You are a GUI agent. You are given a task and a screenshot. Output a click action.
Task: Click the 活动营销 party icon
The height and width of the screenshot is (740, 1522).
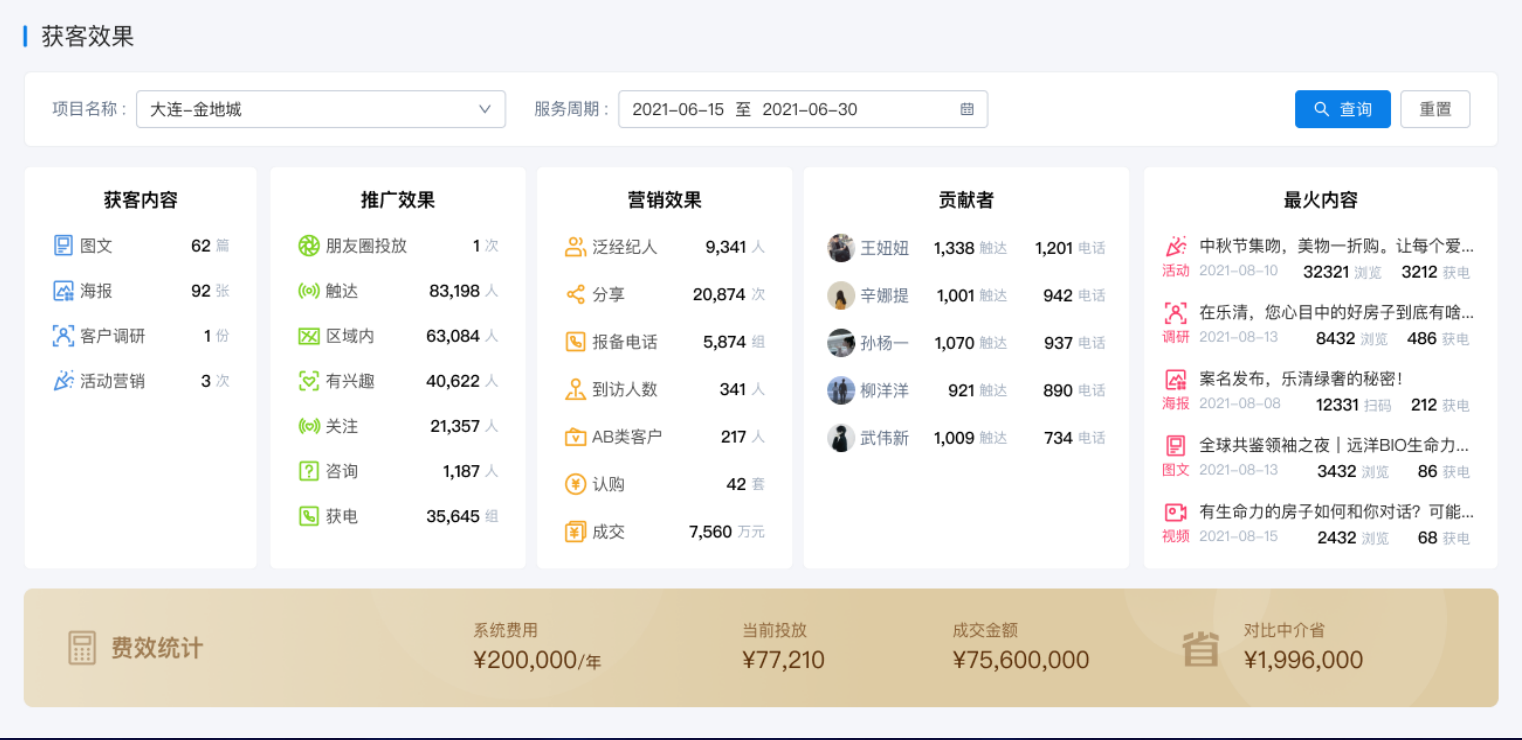tap(63, 381)
